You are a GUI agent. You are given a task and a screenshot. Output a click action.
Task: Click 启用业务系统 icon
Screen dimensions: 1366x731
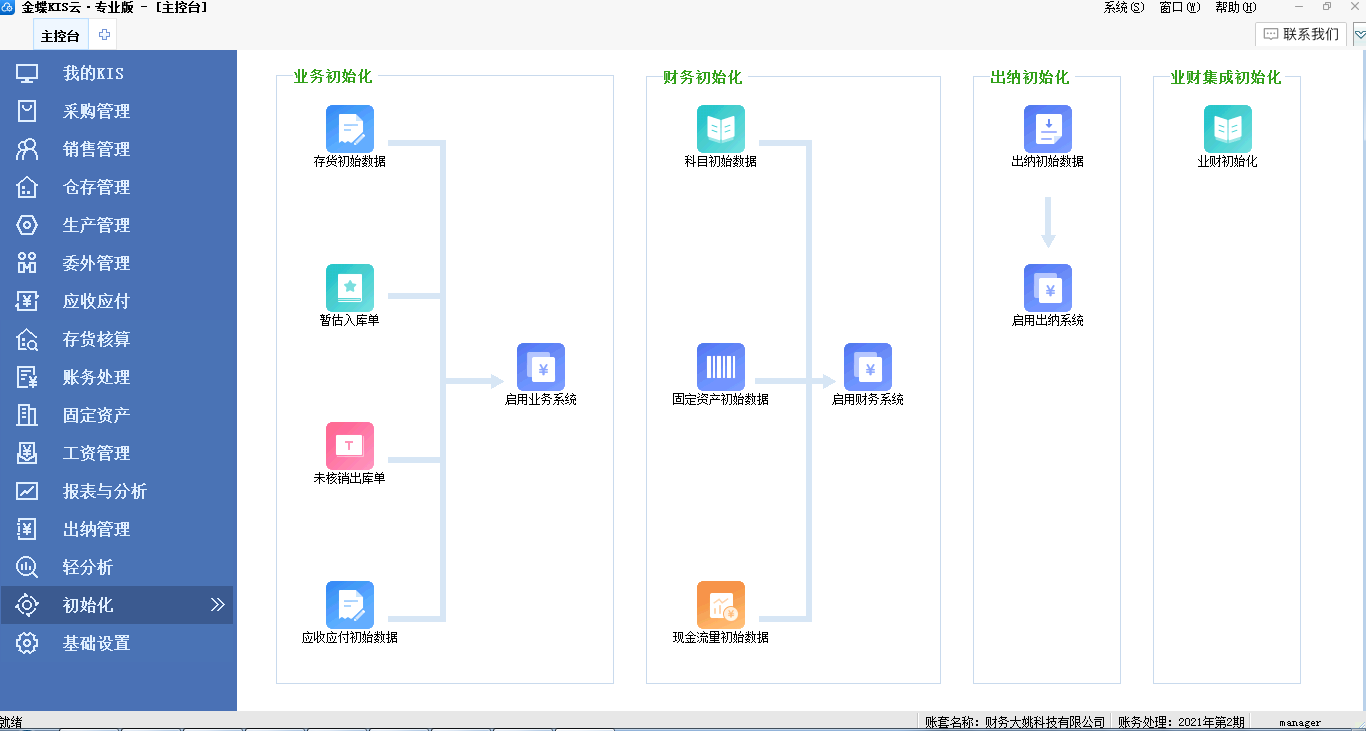click(541, 367)
